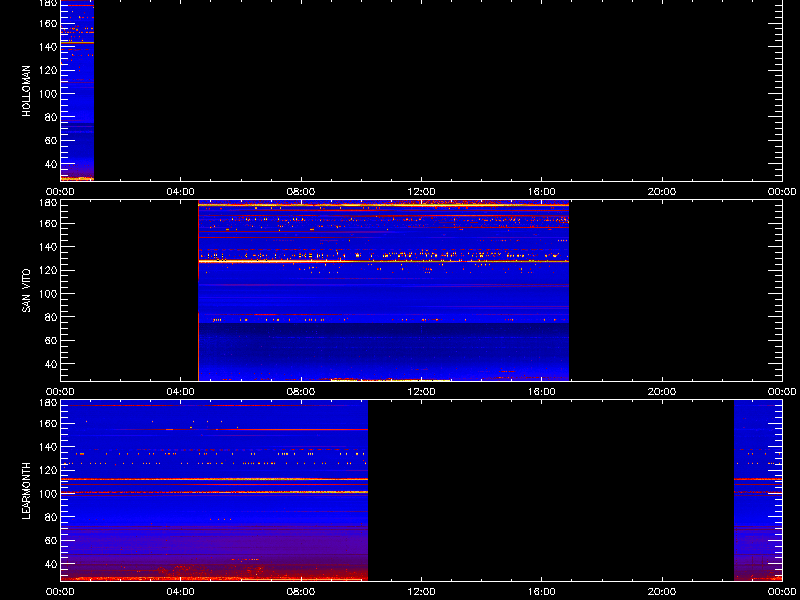Click the 16:00 label under Learmonth panel
The width and height of the screenshot is (800, 600).
point(541,592)
